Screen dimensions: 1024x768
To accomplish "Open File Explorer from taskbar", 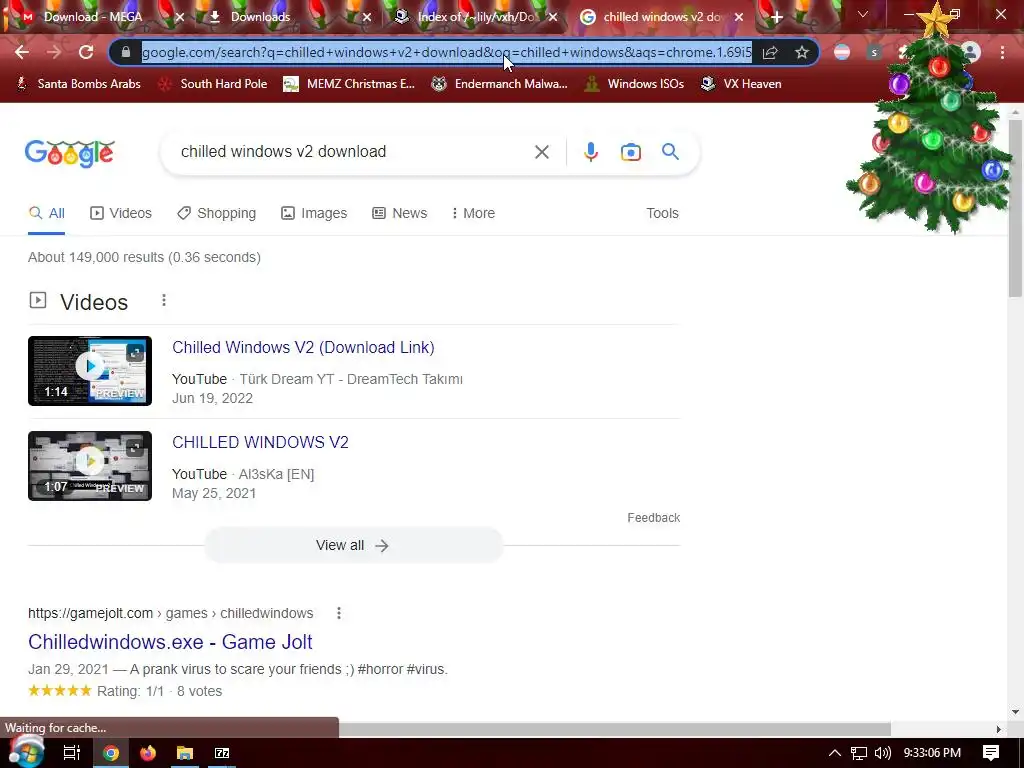I will pyautogui.click(x=185, y=753).
